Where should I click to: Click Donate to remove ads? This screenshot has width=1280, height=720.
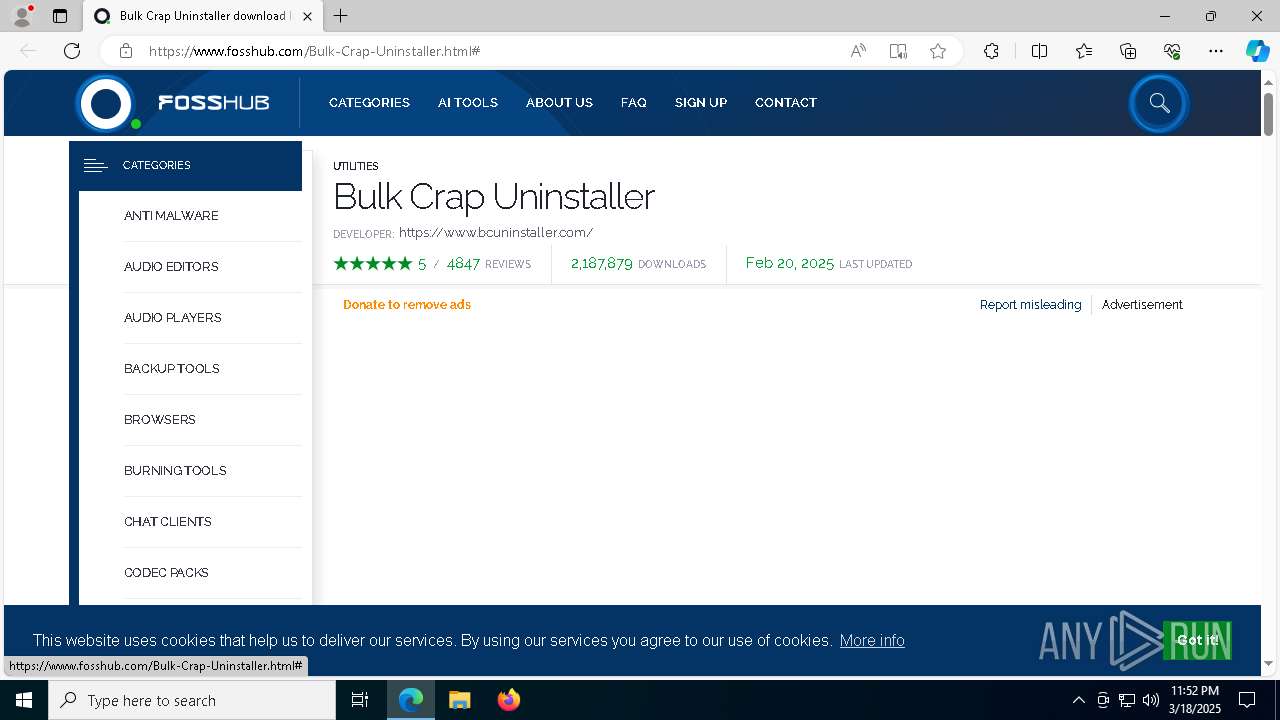pos(407,305)
